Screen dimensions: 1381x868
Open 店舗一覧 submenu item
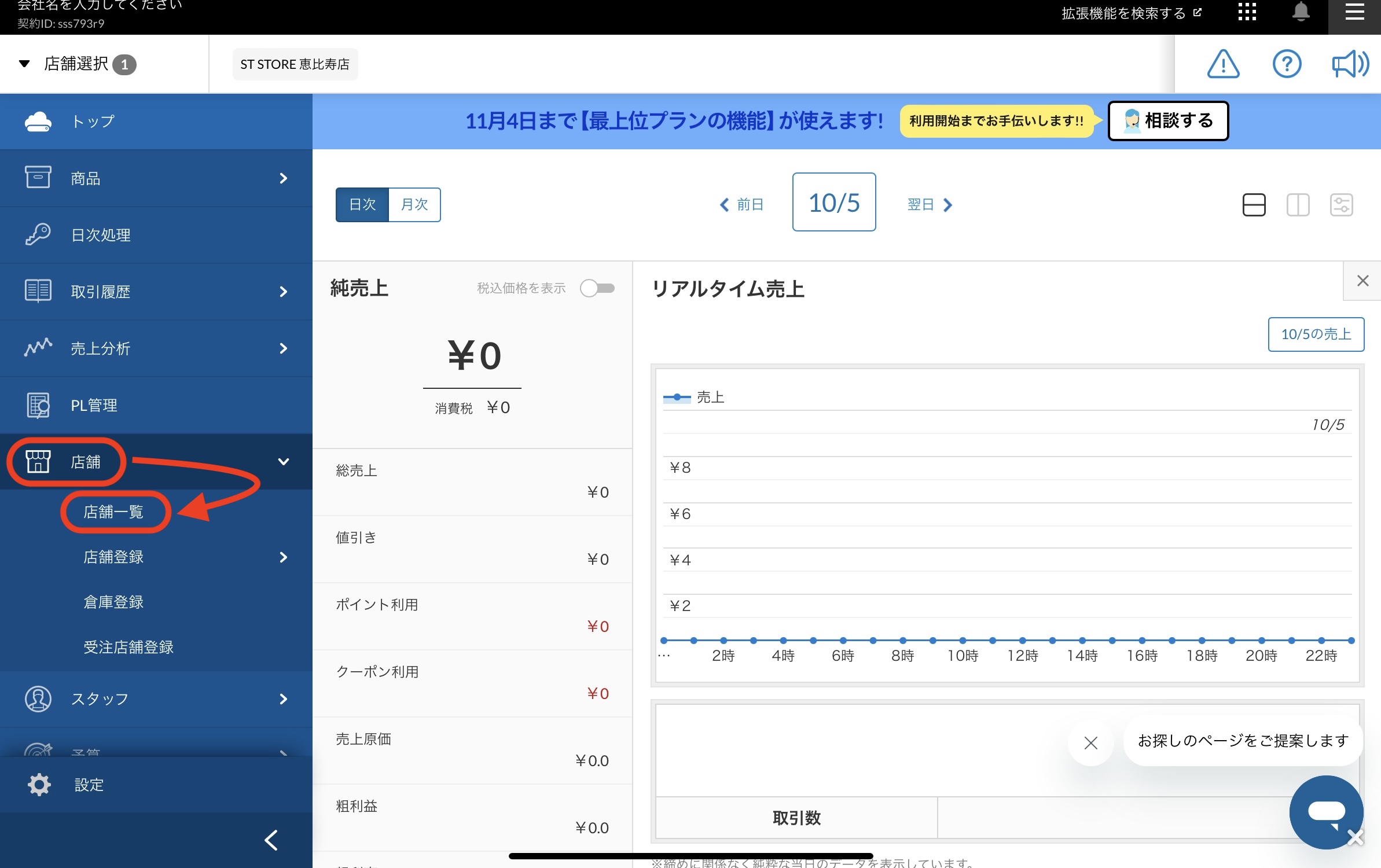[x=113, y=512]
